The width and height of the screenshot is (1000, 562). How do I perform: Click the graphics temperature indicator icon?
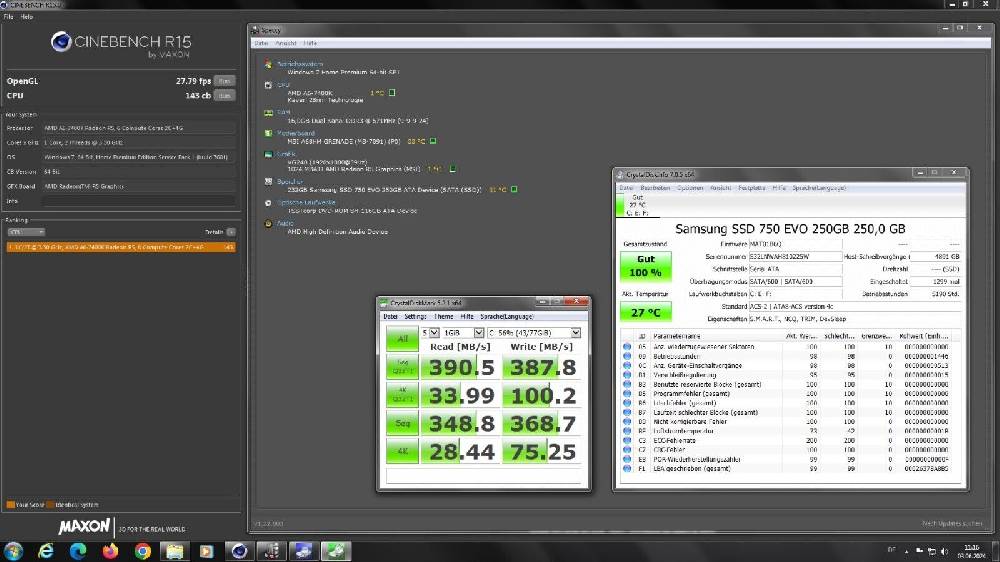[x=453, y=169]
